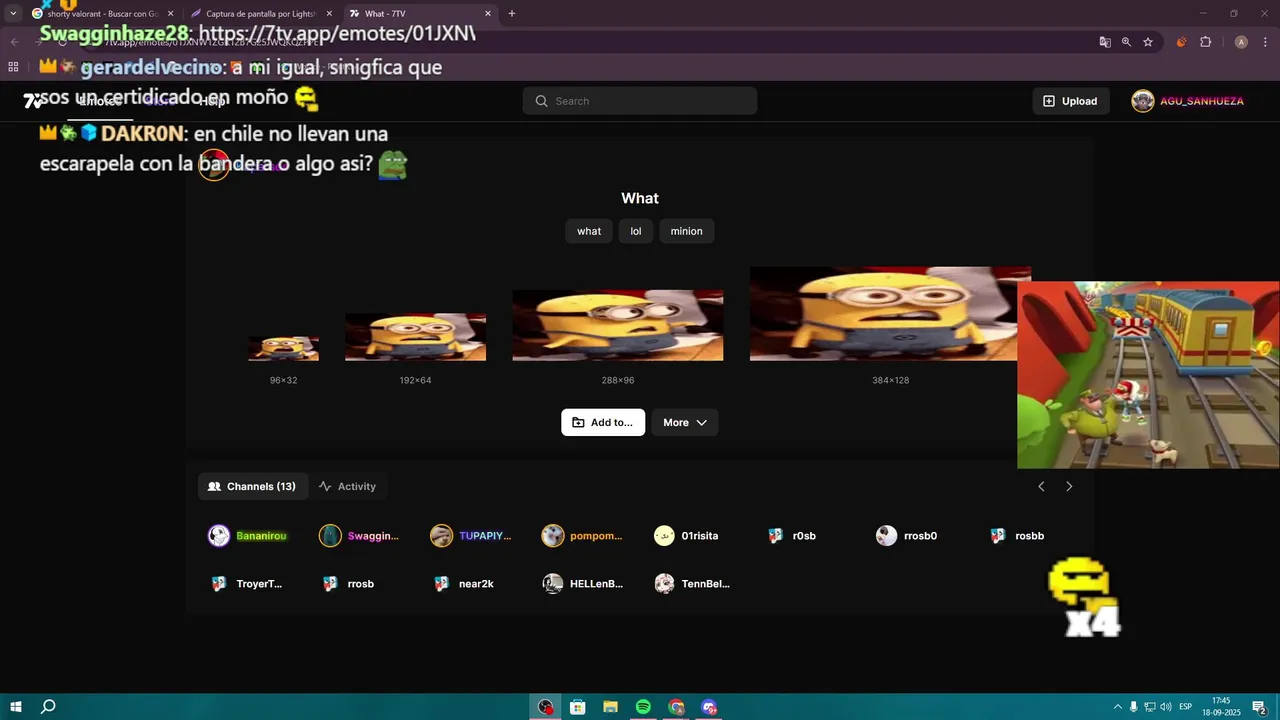Open Microsoft Store from taskbar
Viewport: 1280px width, 720px height.
(x=578, y=707)
